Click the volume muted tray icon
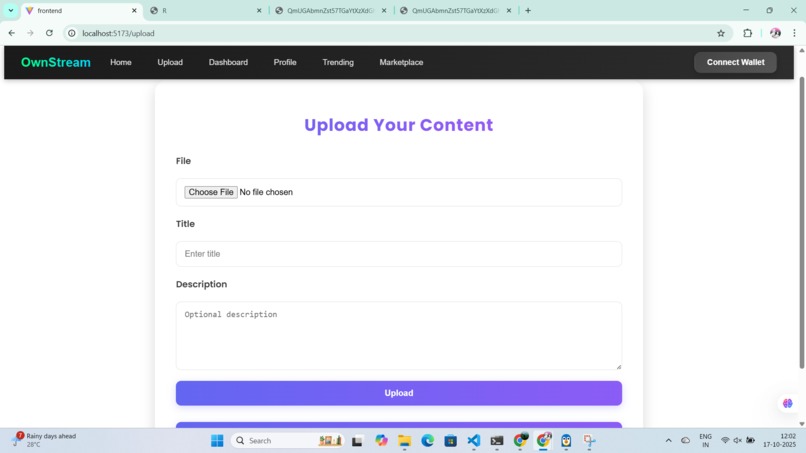The image size is (806, 453). [x=738, y=441]
